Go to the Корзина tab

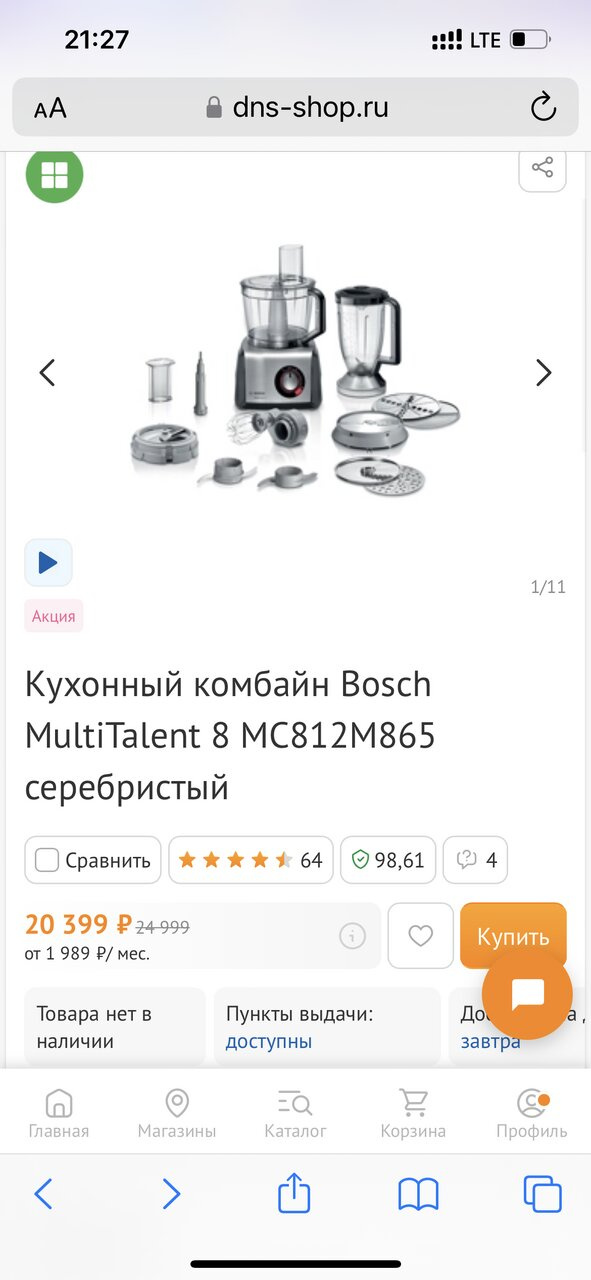[413, 1115]
